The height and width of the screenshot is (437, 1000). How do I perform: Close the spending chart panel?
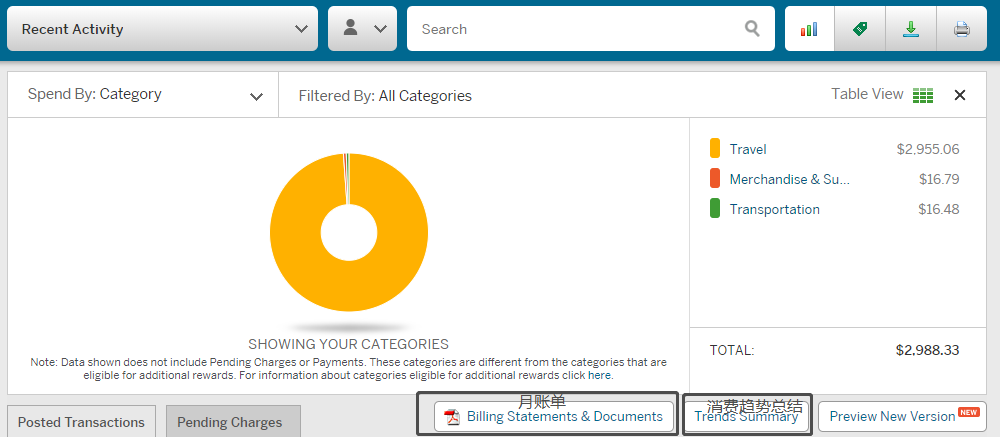(x=960, y=95)
